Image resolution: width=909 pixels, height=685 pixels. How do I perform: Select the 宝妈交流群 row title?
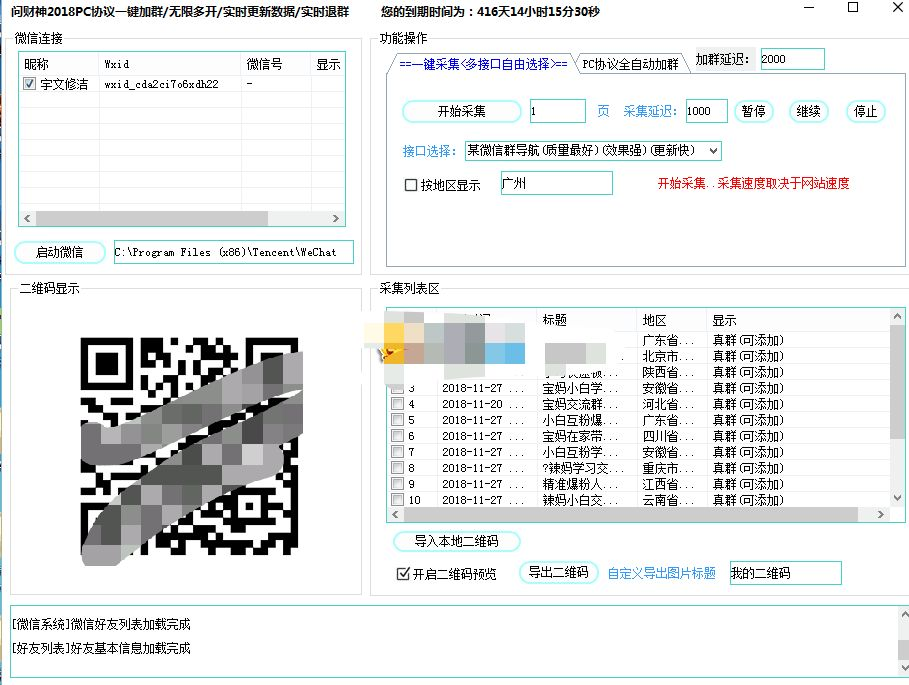click(581, 403)
